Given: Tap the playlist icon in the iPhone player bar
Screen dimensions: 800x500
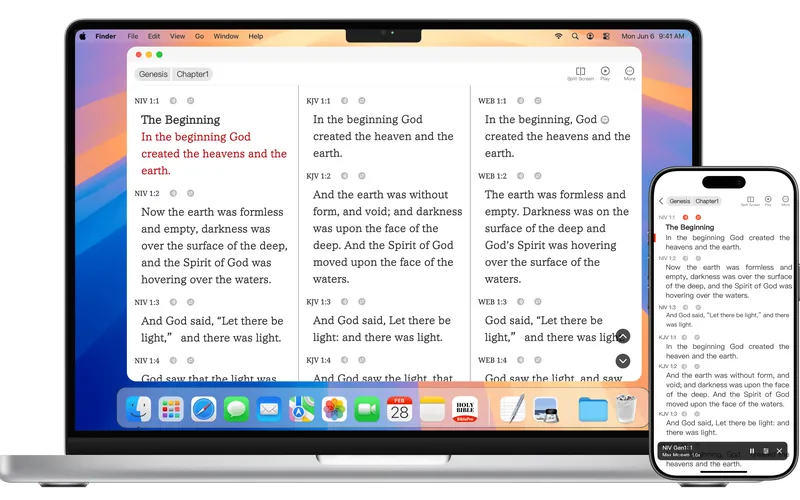Looking at the screenshot, I should click(x=765, y=451).
